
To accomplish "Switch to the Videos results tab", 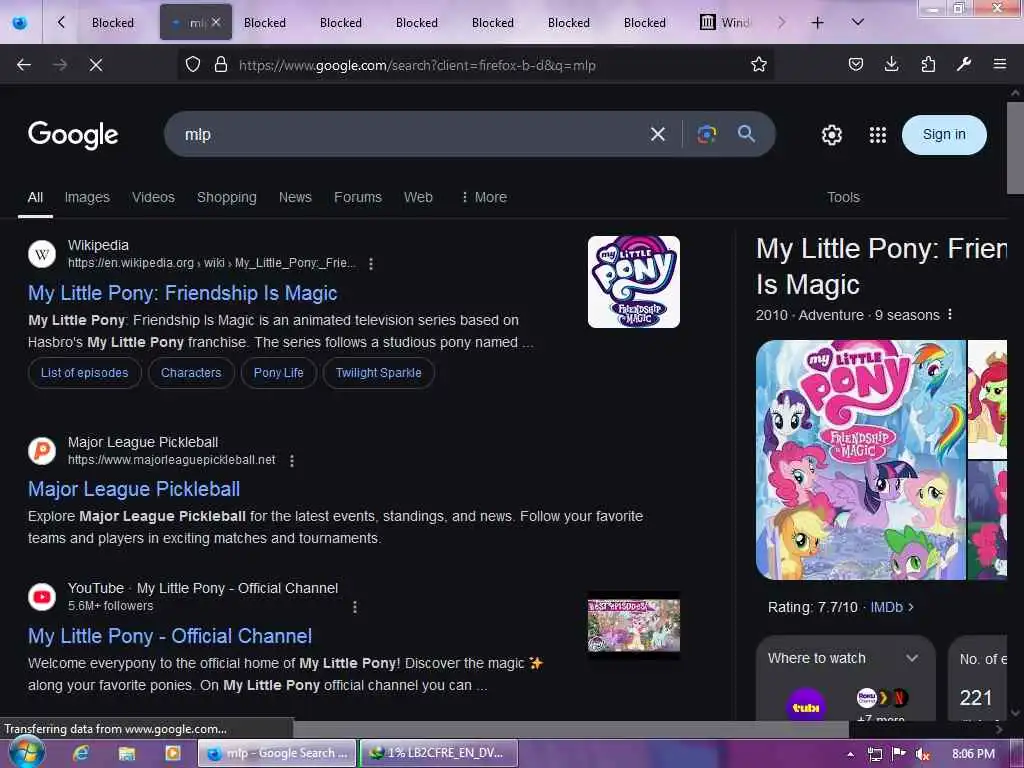I will (x=153, y=197).
